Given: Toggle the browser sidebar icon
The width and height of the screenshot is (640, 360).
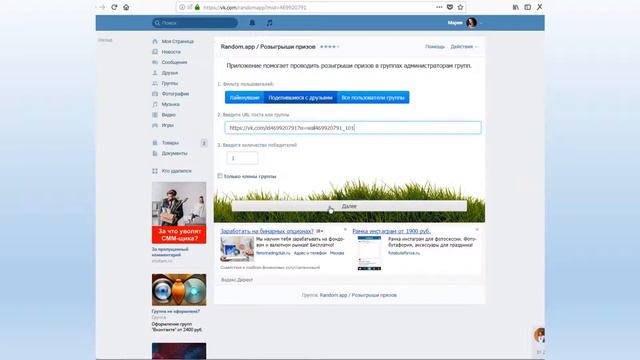Looking at the screenshot, I should coord(528,7).
